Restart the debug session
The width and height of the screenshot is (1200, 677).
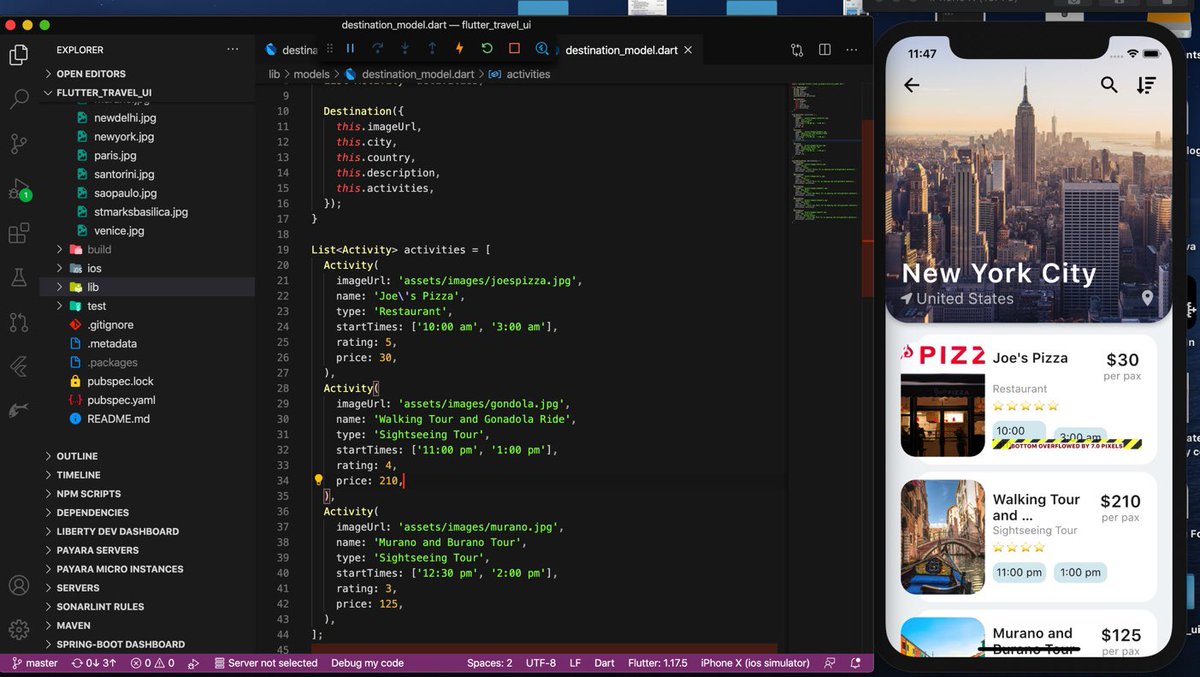click(x=487, y=48)
